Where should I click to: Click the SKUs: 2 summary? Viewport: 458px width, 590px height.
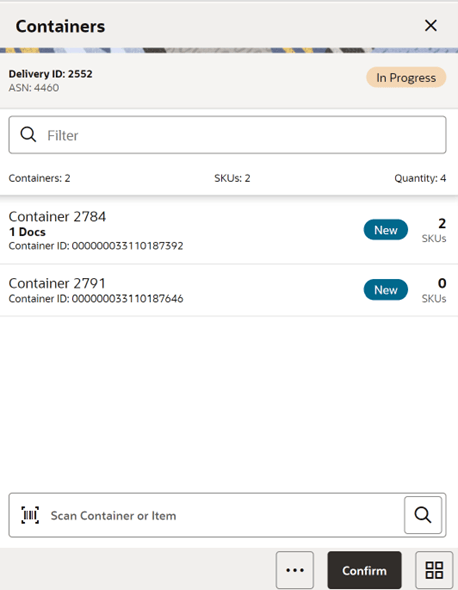[x=232, y=178]
